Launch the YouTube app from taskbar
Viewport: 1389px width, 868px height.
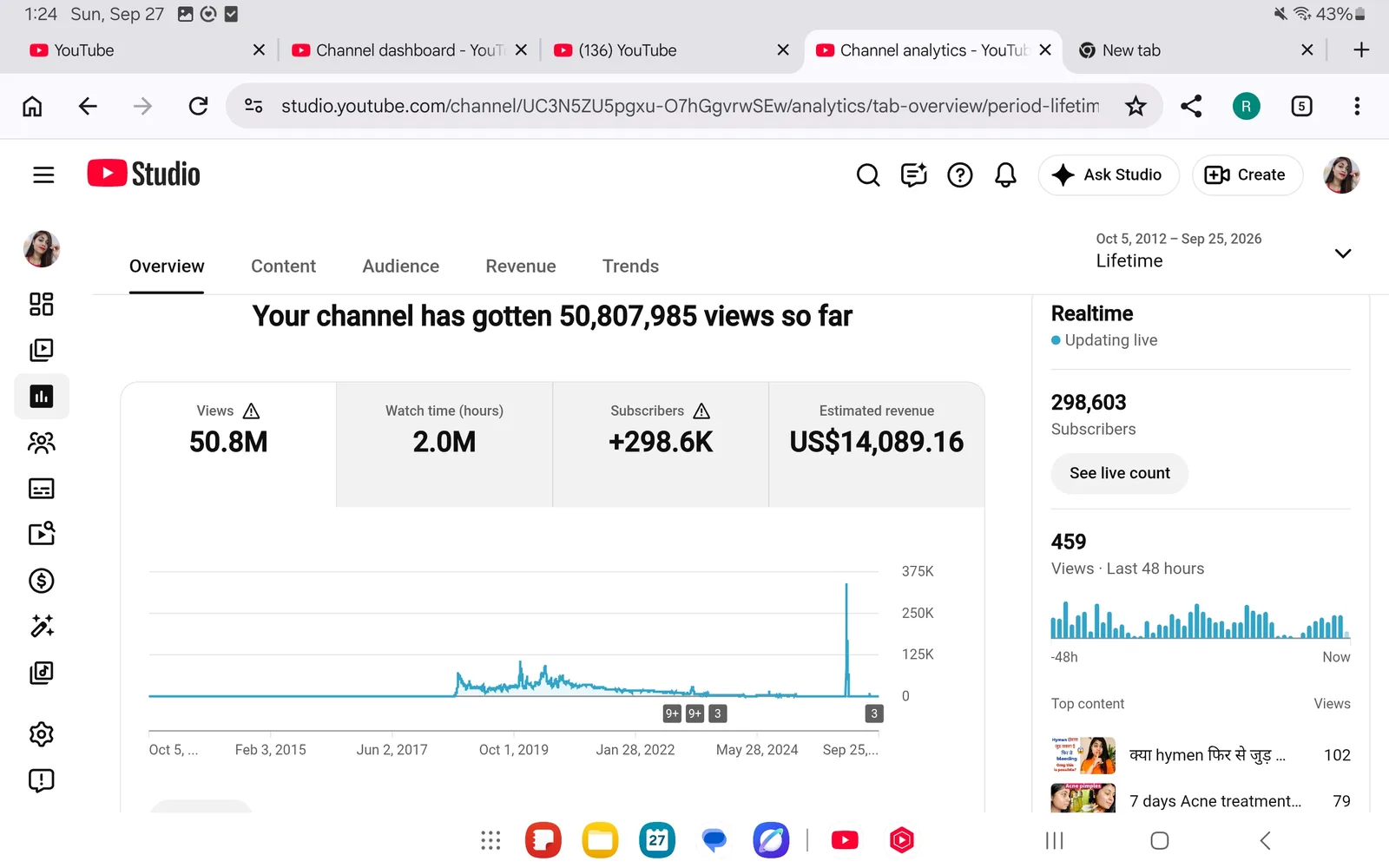coord(845,840)
